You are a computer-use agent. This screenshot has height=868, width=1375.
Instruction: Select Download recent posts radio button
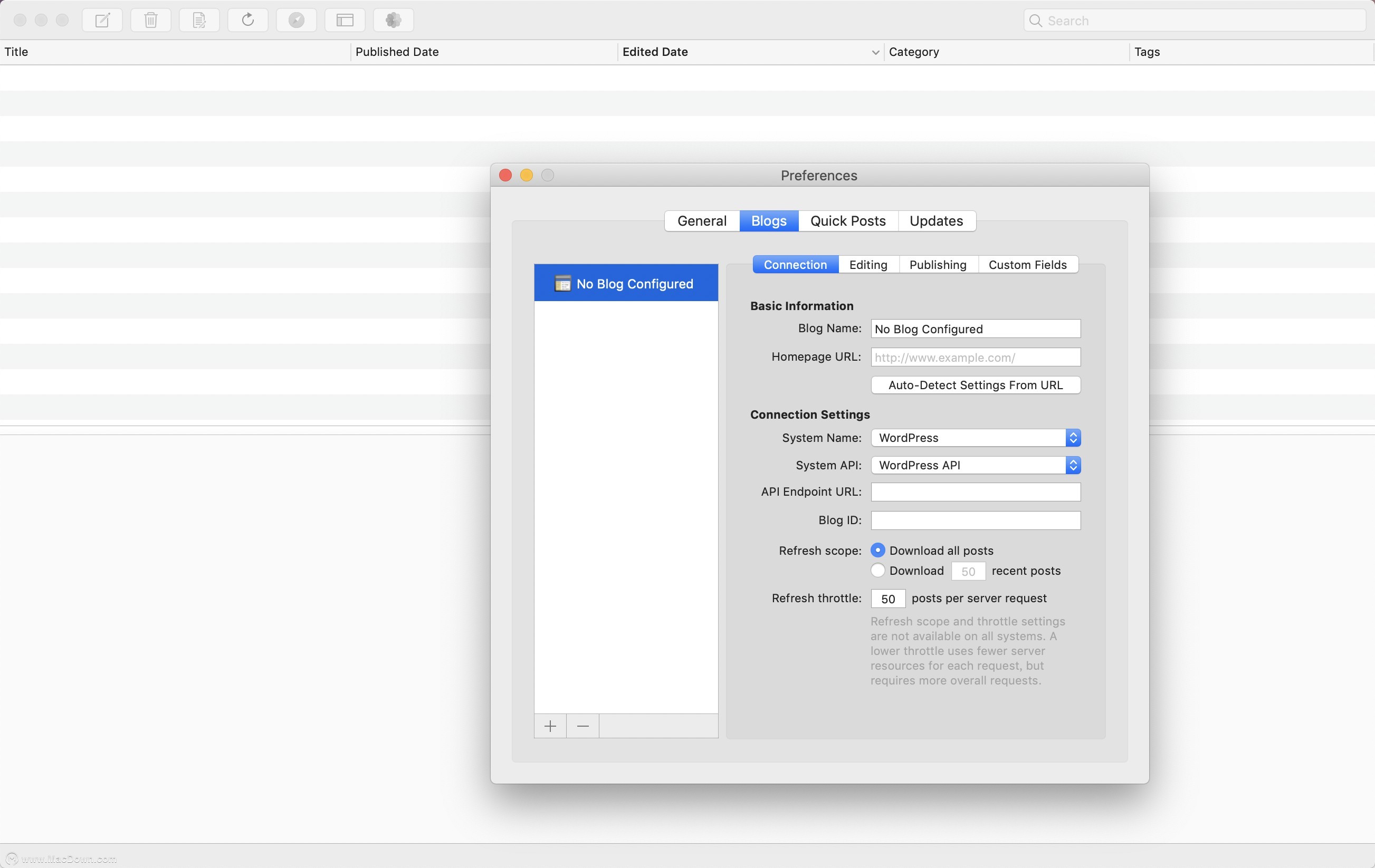tap(877, 570)
